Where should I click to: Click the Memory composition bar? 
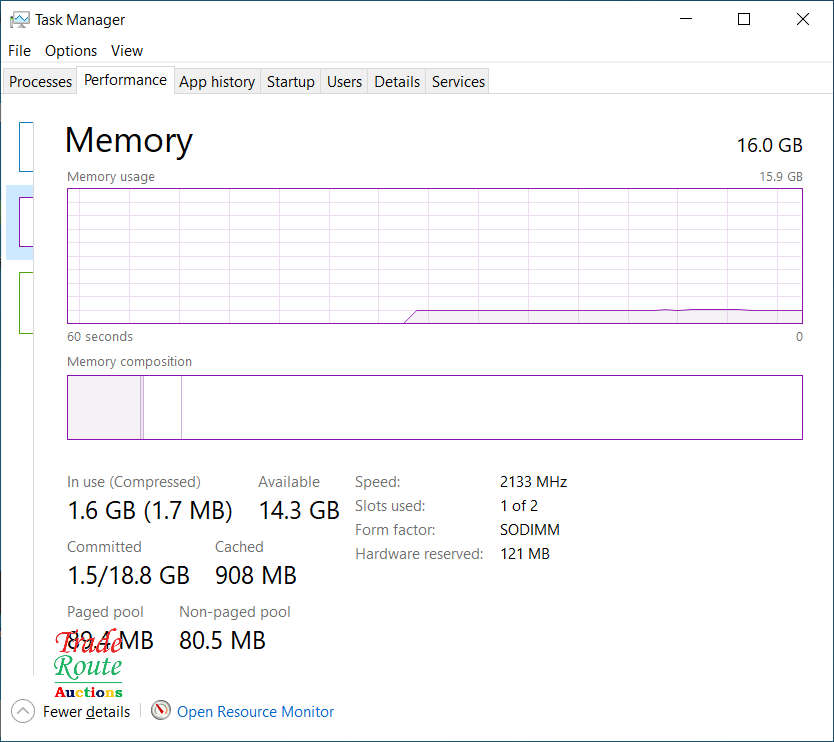coord(434,407)
